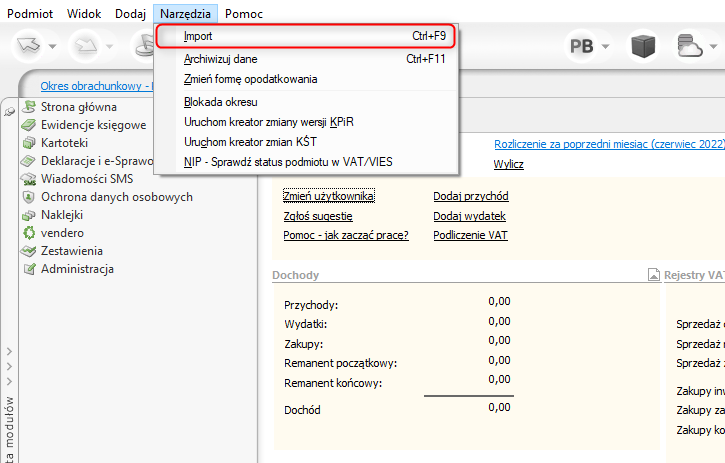725x463 pixels.
Task: Click the Ewidencje księgowe book icon
Action: (31, 125)
